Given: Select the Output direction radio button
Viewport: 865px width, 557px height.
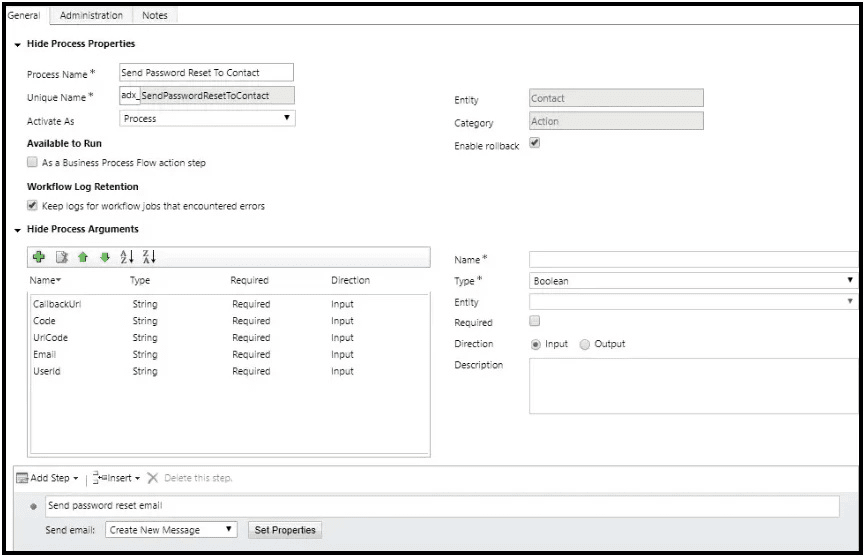Looking at the screenshot, I should pyautogui.click(x=585, y=344).
